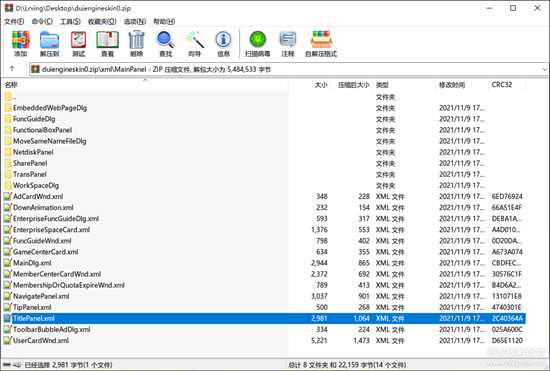
Task: Click the file icon beside UserCardWnd.xml
Action: pyautogui.click(x=7, y=340)
